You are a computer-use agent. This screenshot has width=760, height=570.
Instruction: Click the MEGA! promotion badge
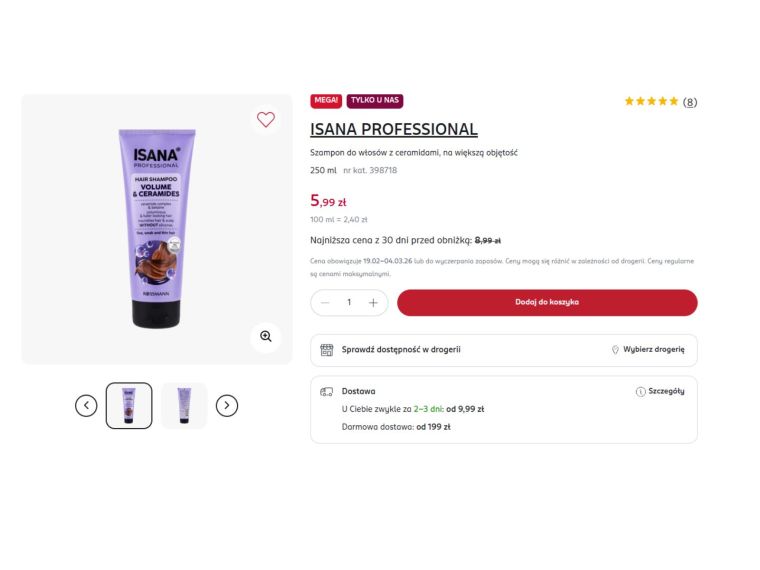(x=326, y=100)
